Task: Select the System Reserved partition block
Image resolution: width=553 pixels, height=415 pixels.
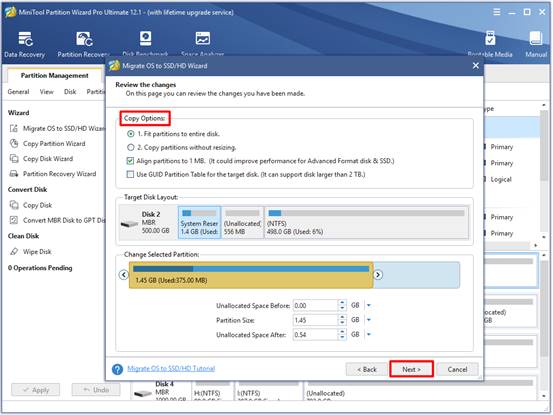Action: (200, 223)
